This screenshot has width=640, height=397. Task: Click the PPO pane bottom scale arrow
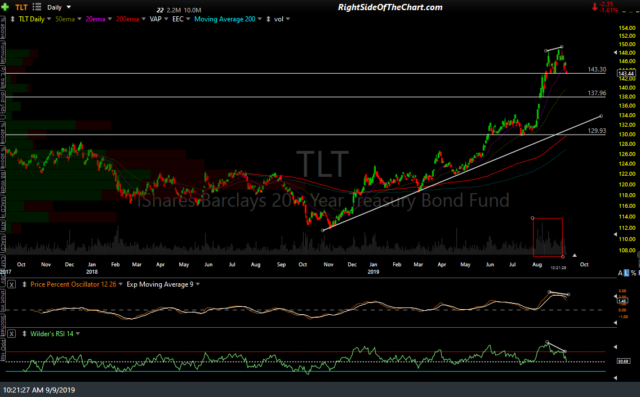[x=616, y=323]
